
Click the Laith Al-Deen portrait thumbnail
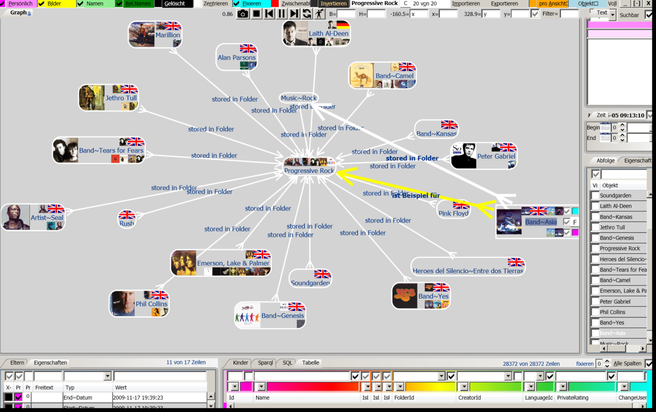pyautogui.click(x=295, y=33)
